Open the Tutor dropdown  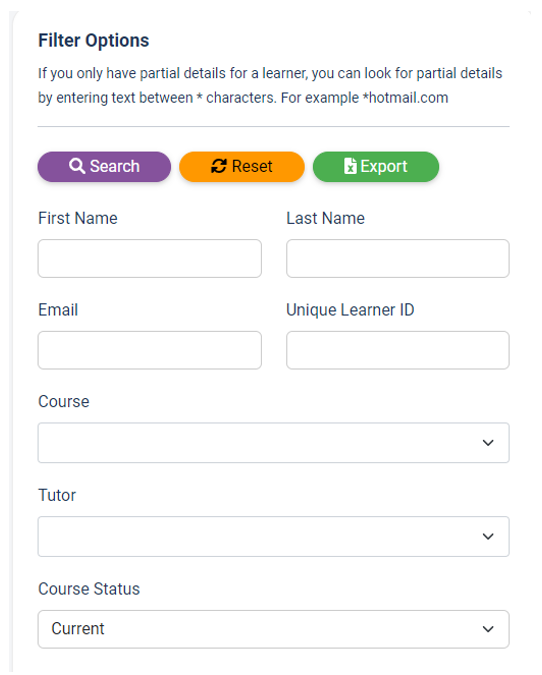(x=274, y=536)
